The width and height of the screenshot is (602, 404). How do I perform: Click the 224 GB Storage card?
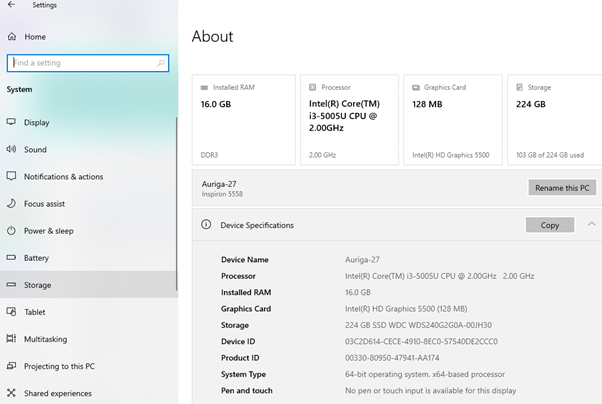[555, 120]
